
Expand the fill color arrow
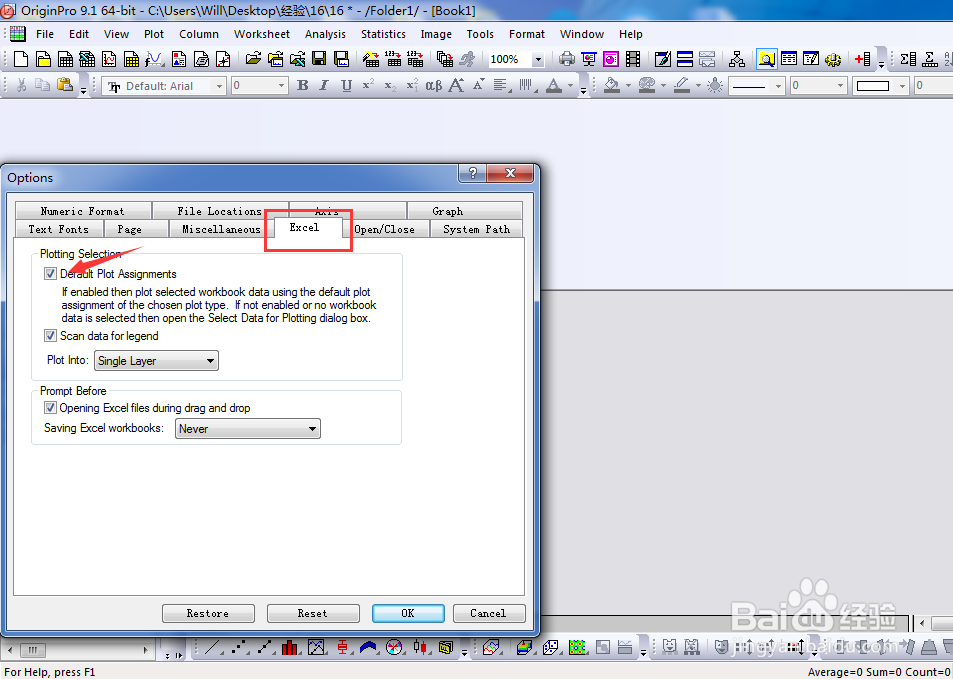(628, 86)
